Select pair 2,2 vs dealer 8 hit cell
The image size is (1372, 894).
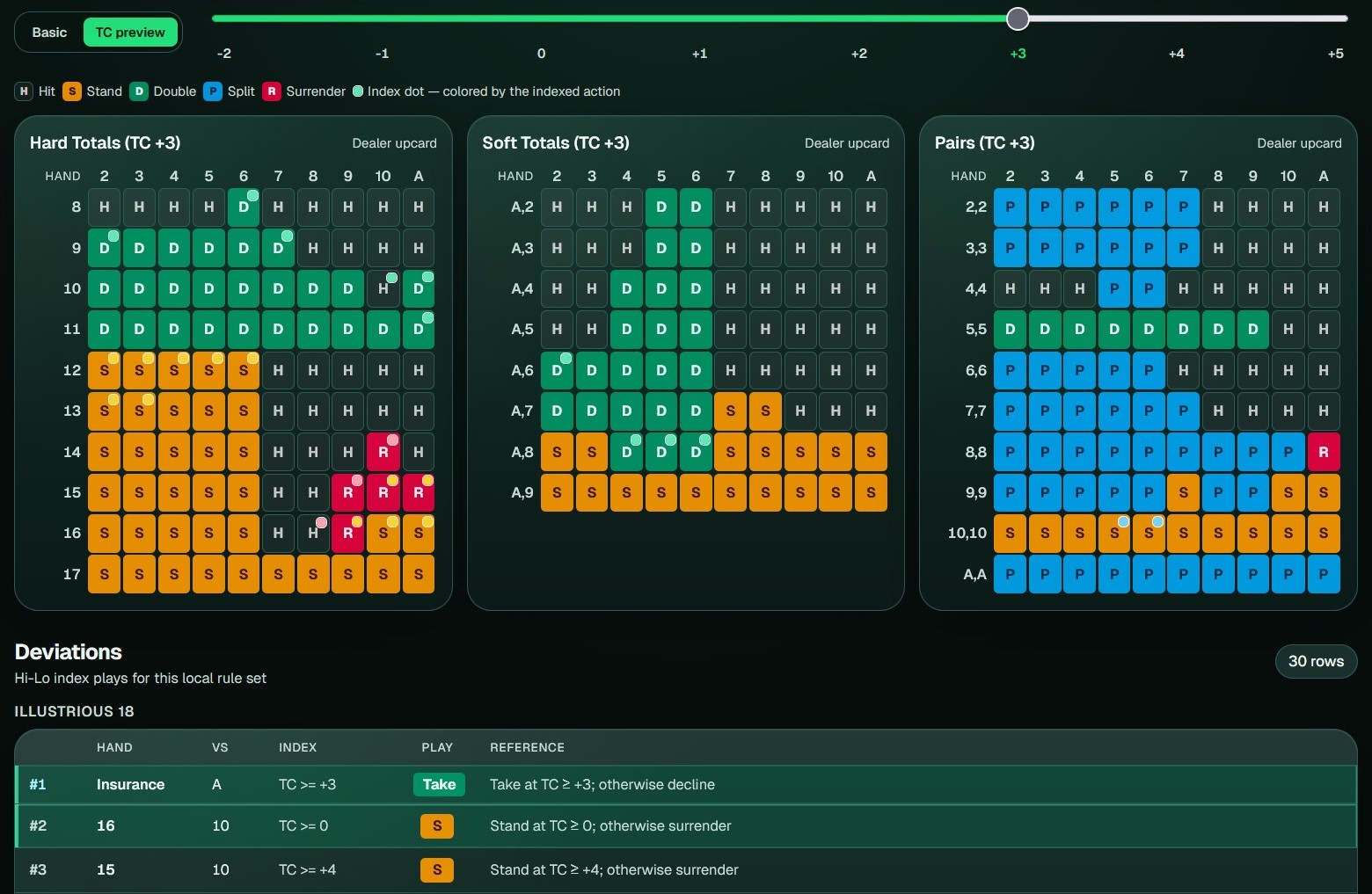(x=1218, y=207)
